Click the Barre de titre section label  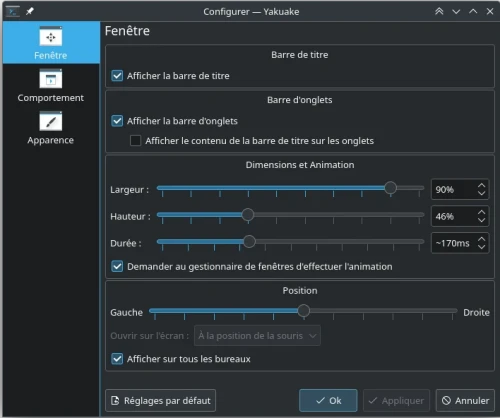pos(300,55)
